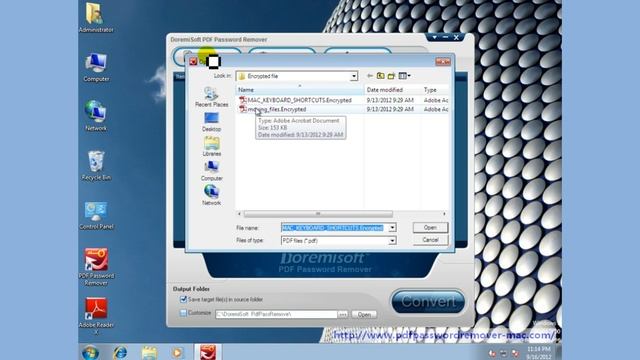Viewport: 640px width, 360px height.
Task: Click date 9/13/2012 9:29 AM of MAC_KEYBOARD_SHORTCUTS row
Action: pos(390,100)
